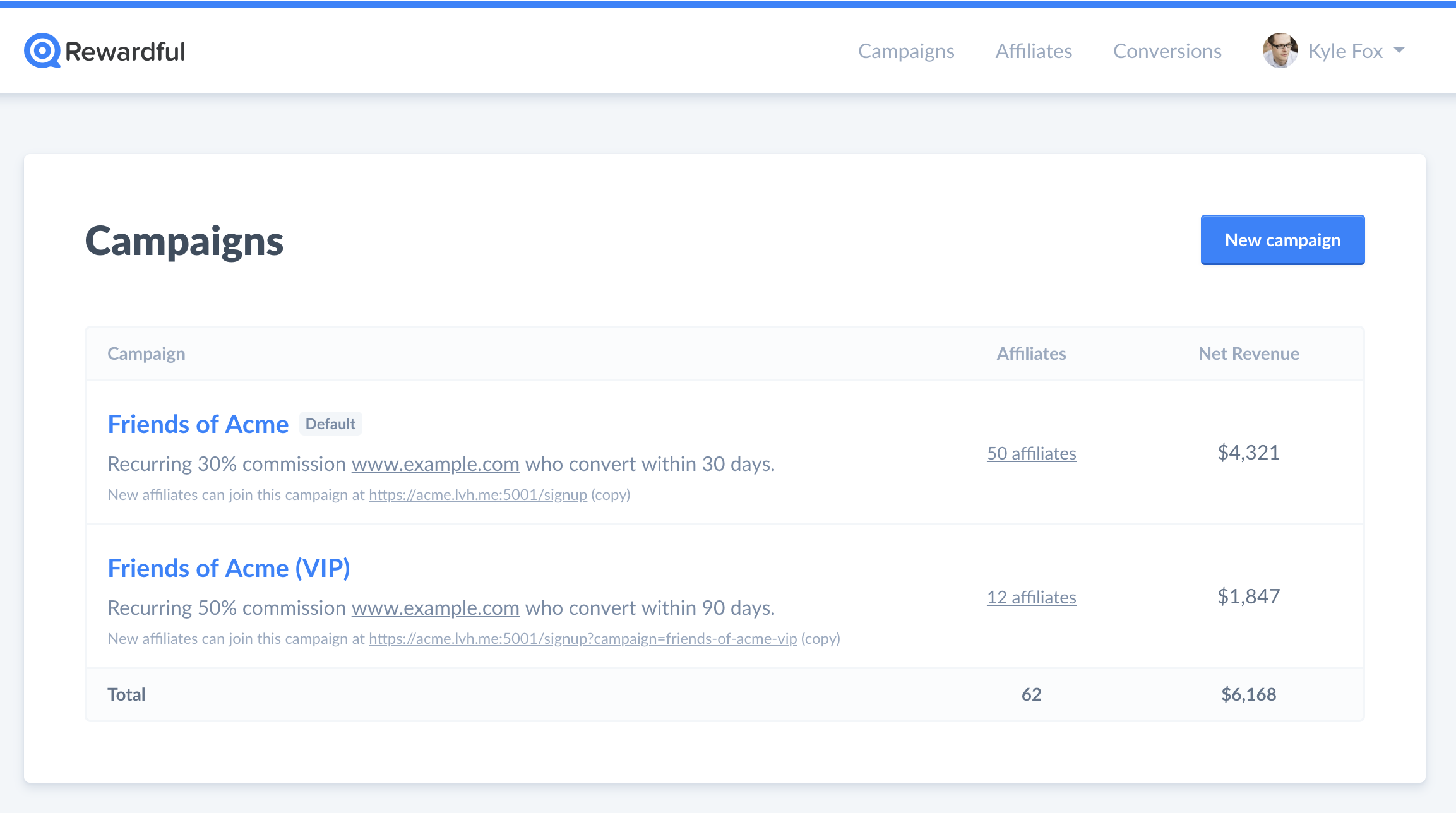Open the acme.lvh.me:5001/signup URL link
Viewport: 1456px width, 813px height.
point(478,495)
